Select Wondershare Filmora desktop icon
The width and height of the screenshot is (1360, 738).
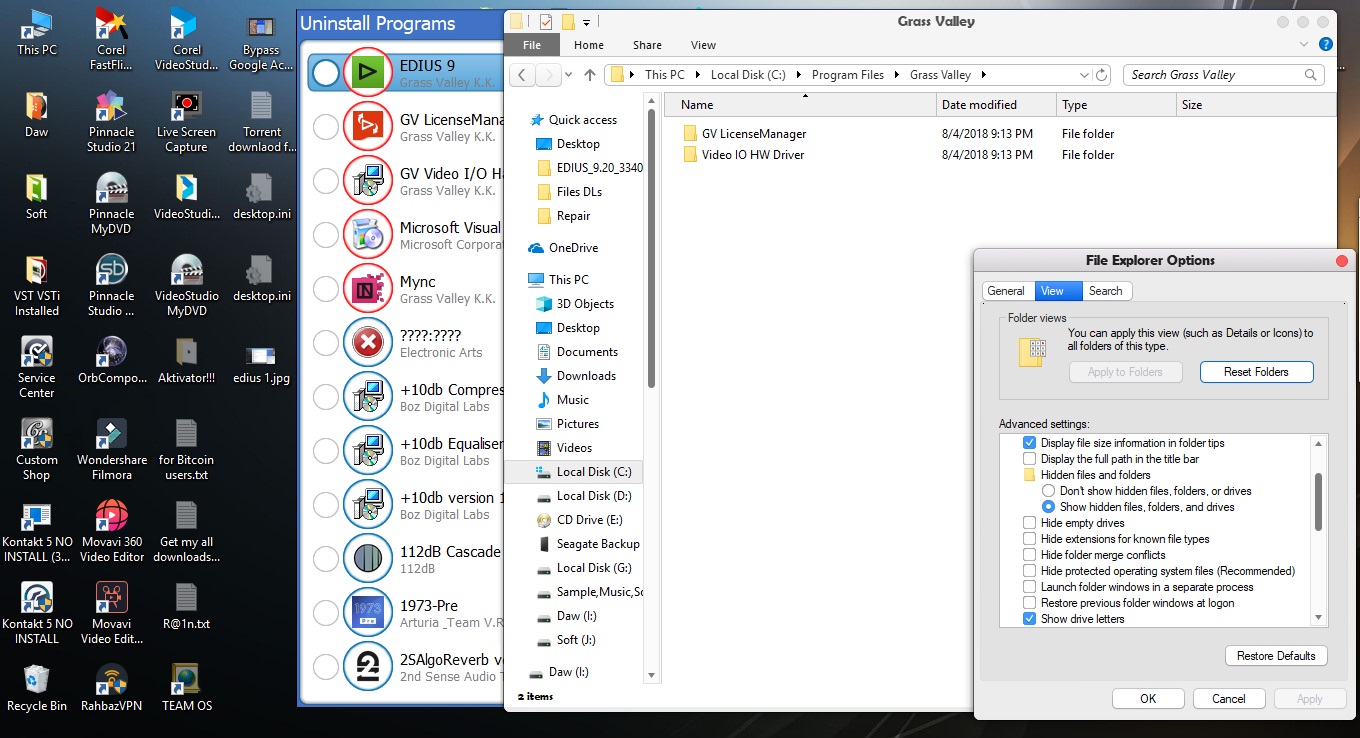111,448
